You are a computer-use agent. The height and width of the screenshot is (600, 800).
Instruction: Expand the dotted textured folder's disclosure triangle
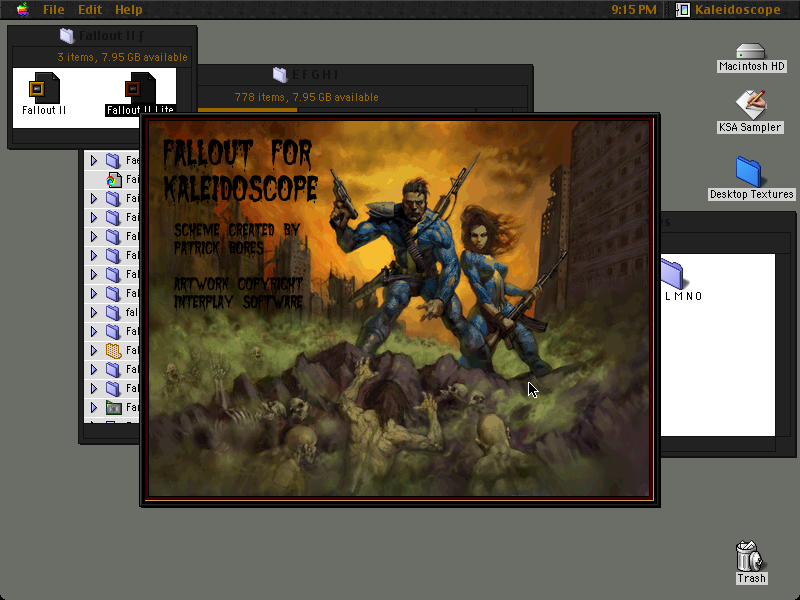point(94,351)
